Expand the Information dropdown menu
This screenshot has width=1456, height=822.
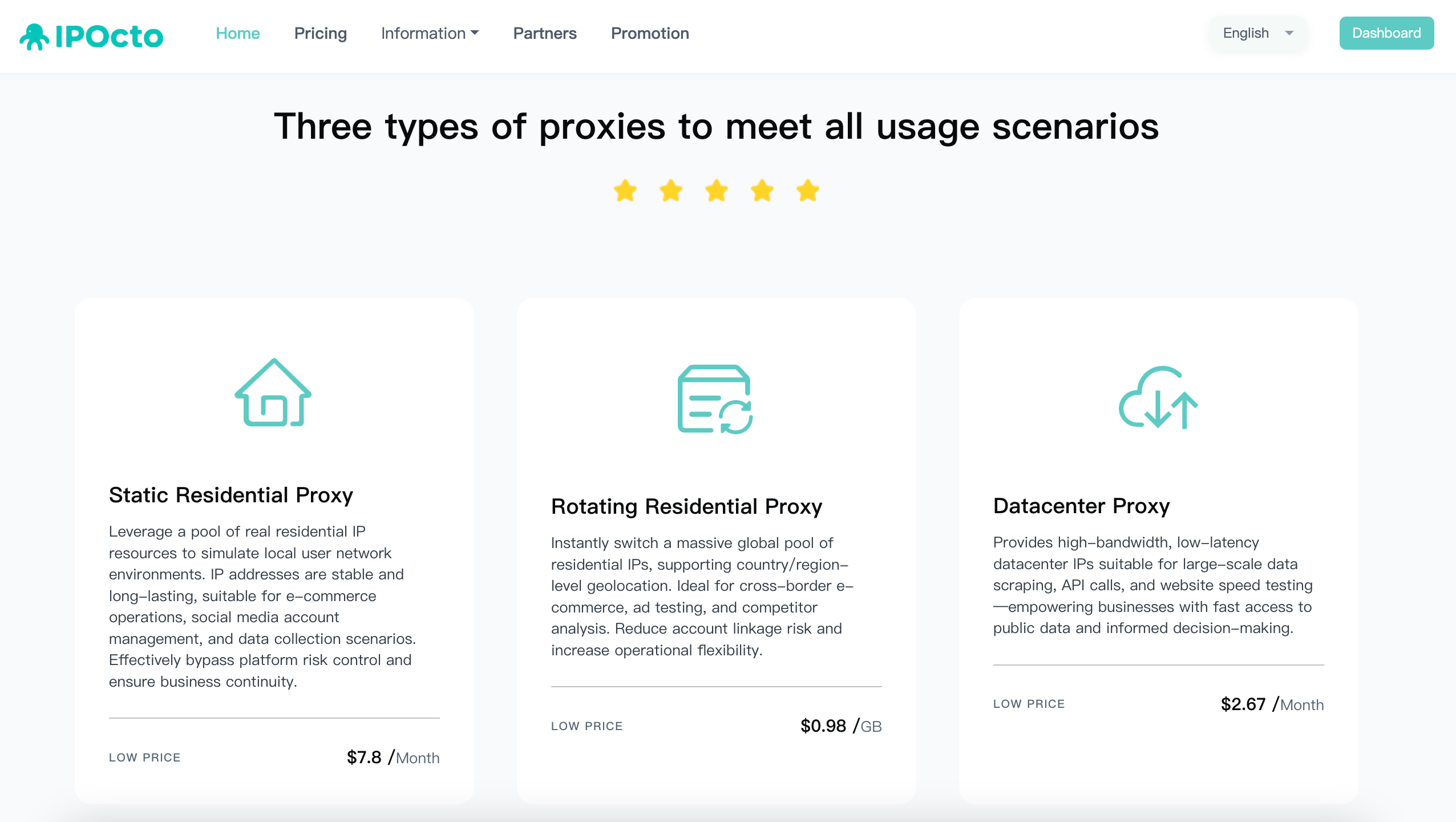(430, 34)
